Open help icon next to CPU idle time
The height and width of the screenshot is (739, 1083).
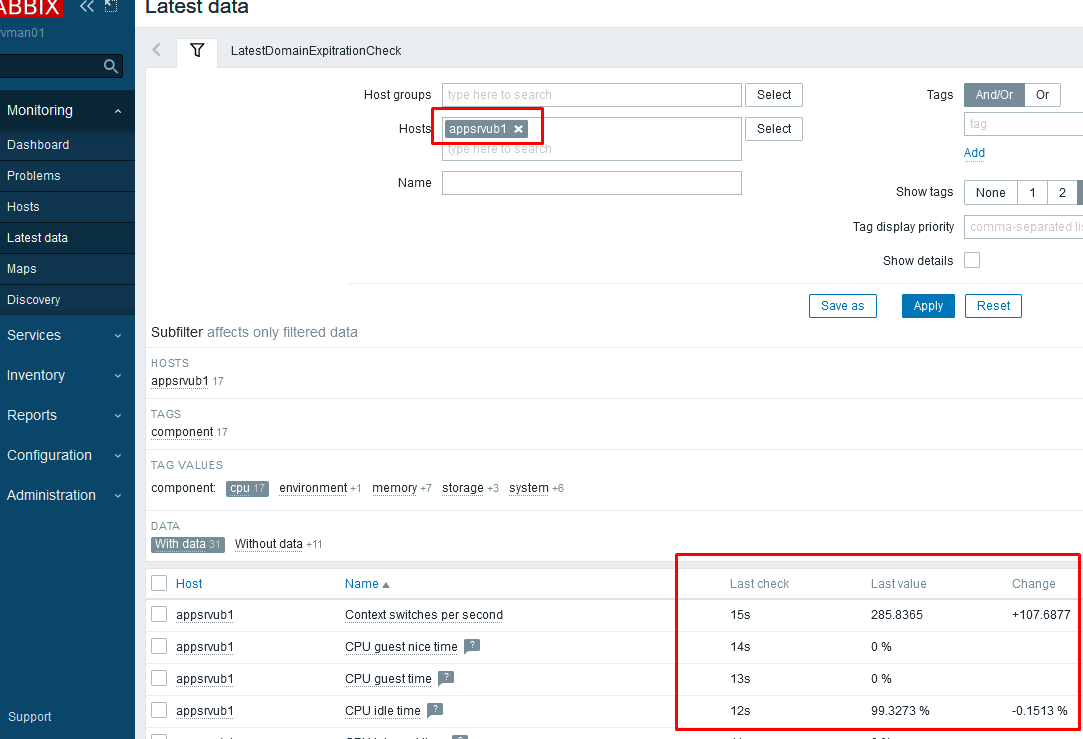[x=435, y=710]
